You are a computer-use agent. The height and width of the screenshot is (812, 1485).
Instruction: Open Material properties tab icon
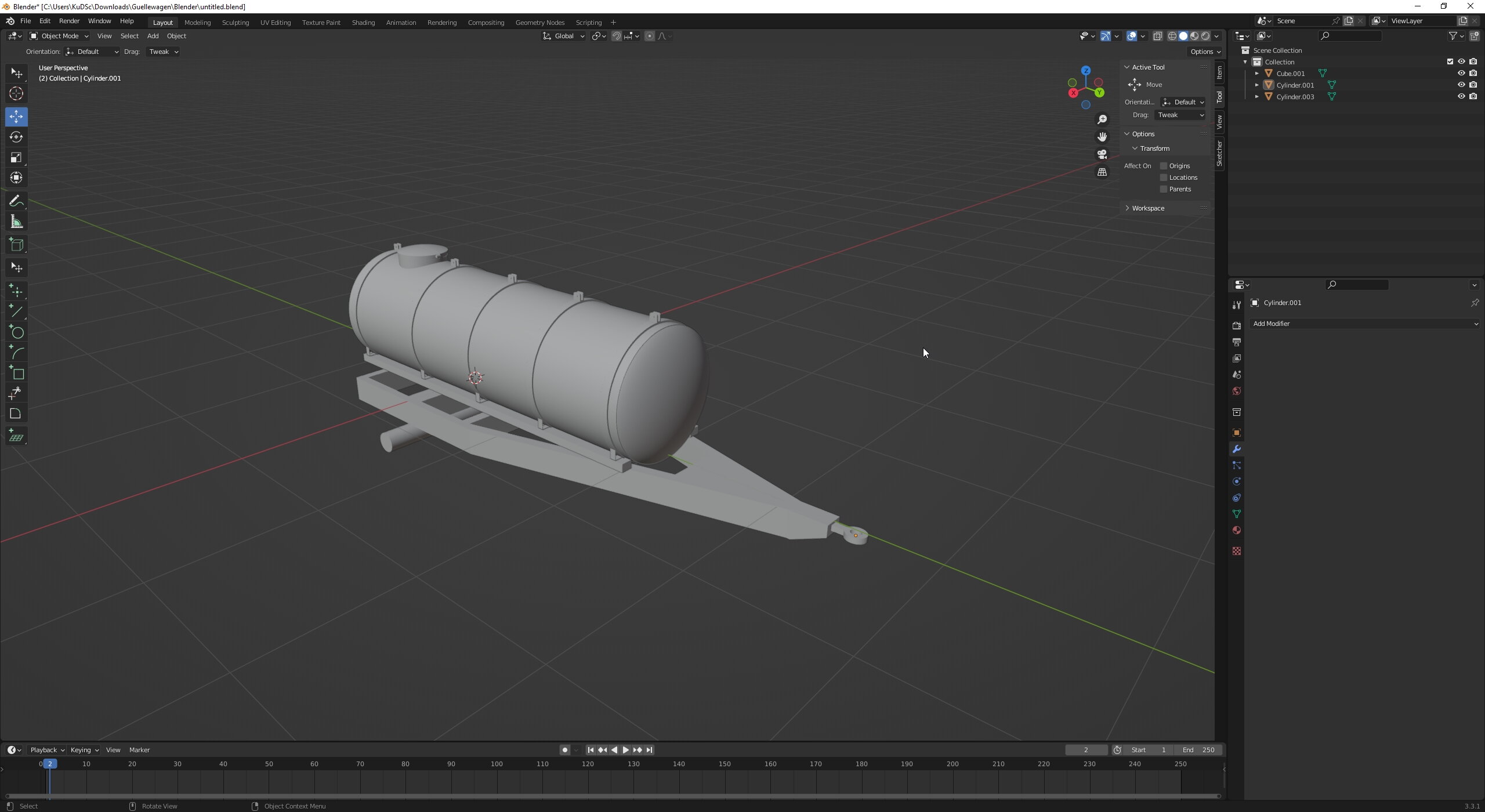point(1236,530)
